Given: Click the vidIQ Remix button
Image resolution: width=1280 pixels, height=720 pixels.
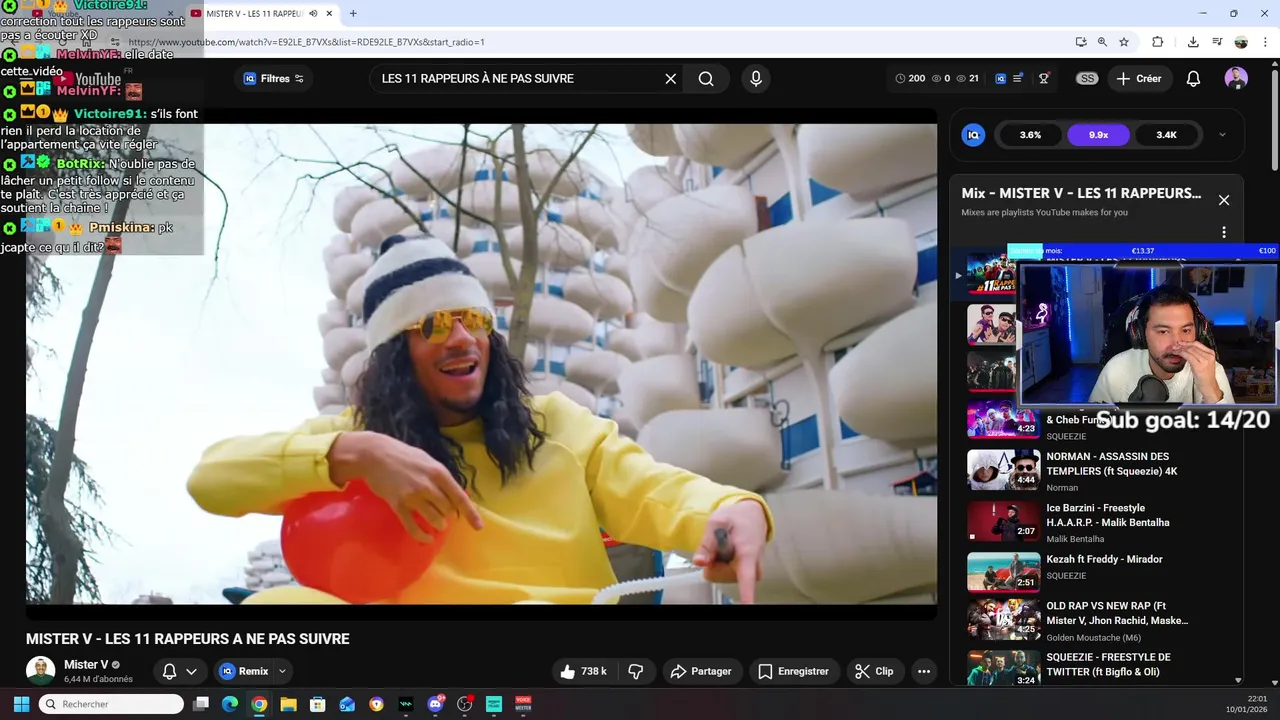Looking at the screenshot, I should tap(243, 671).
